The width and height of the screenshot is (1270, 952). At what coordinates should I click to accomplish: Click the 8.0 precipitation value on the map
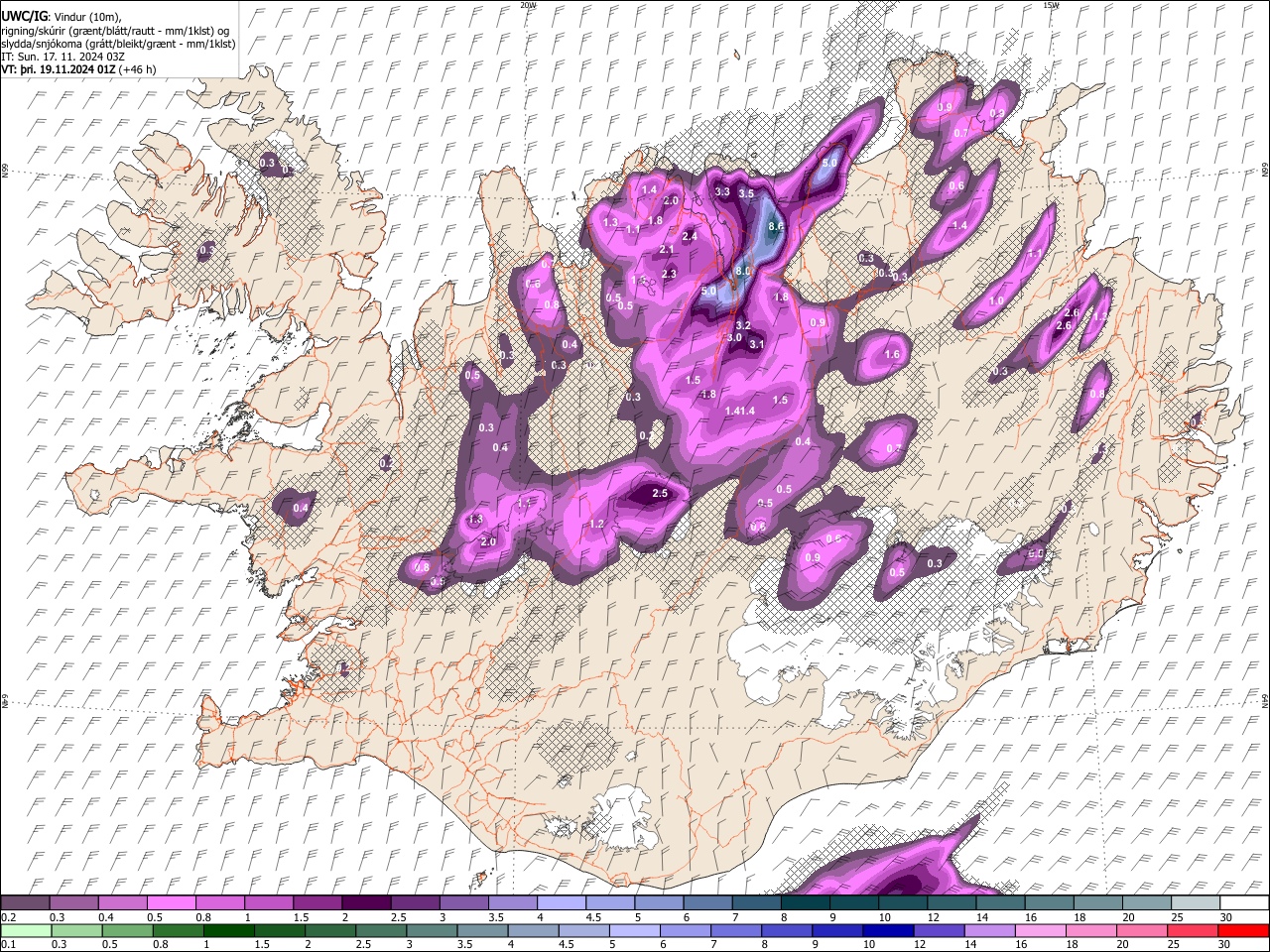click(742, 271)
